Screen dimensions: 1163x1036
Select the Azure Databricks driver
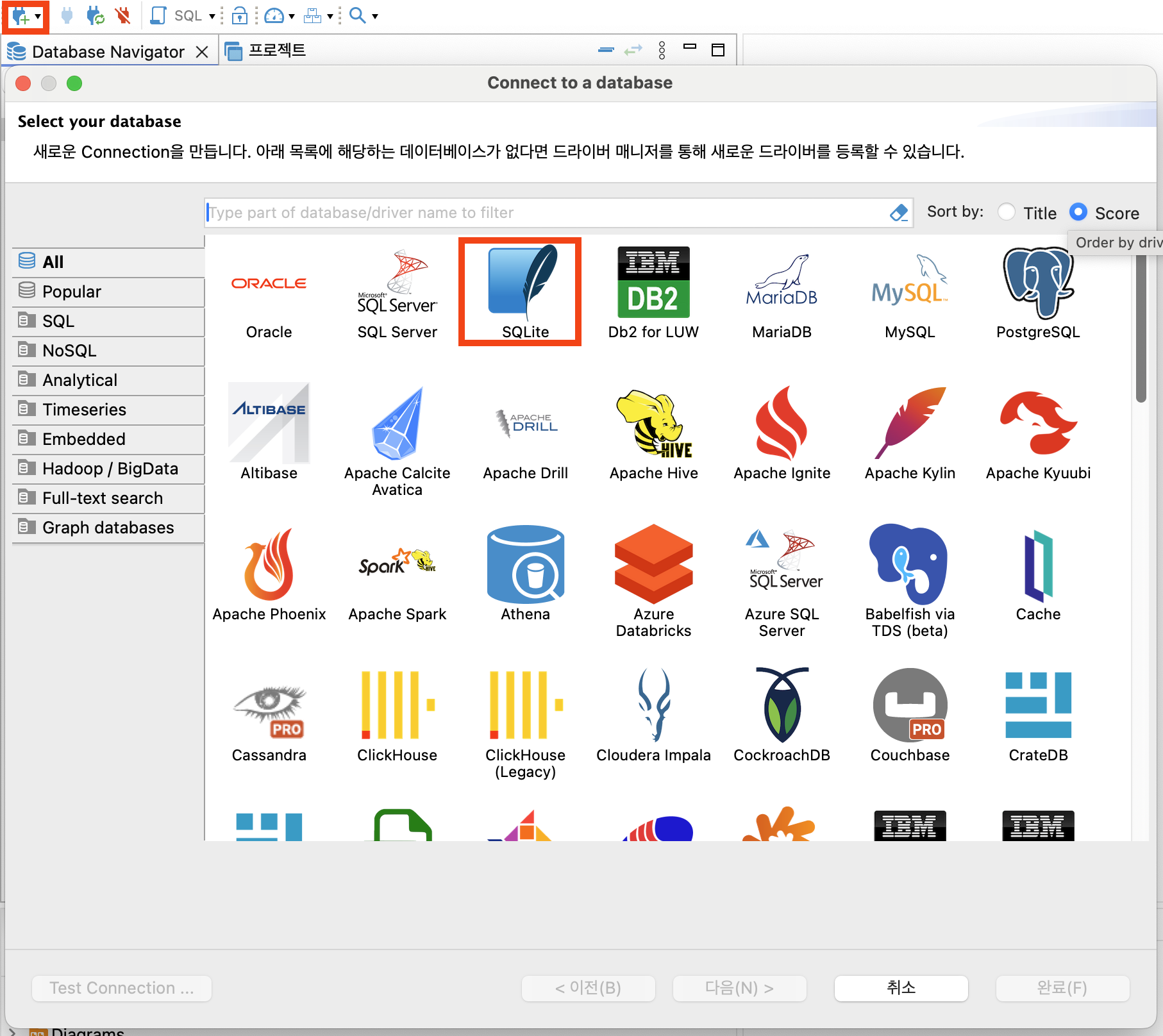653,581
